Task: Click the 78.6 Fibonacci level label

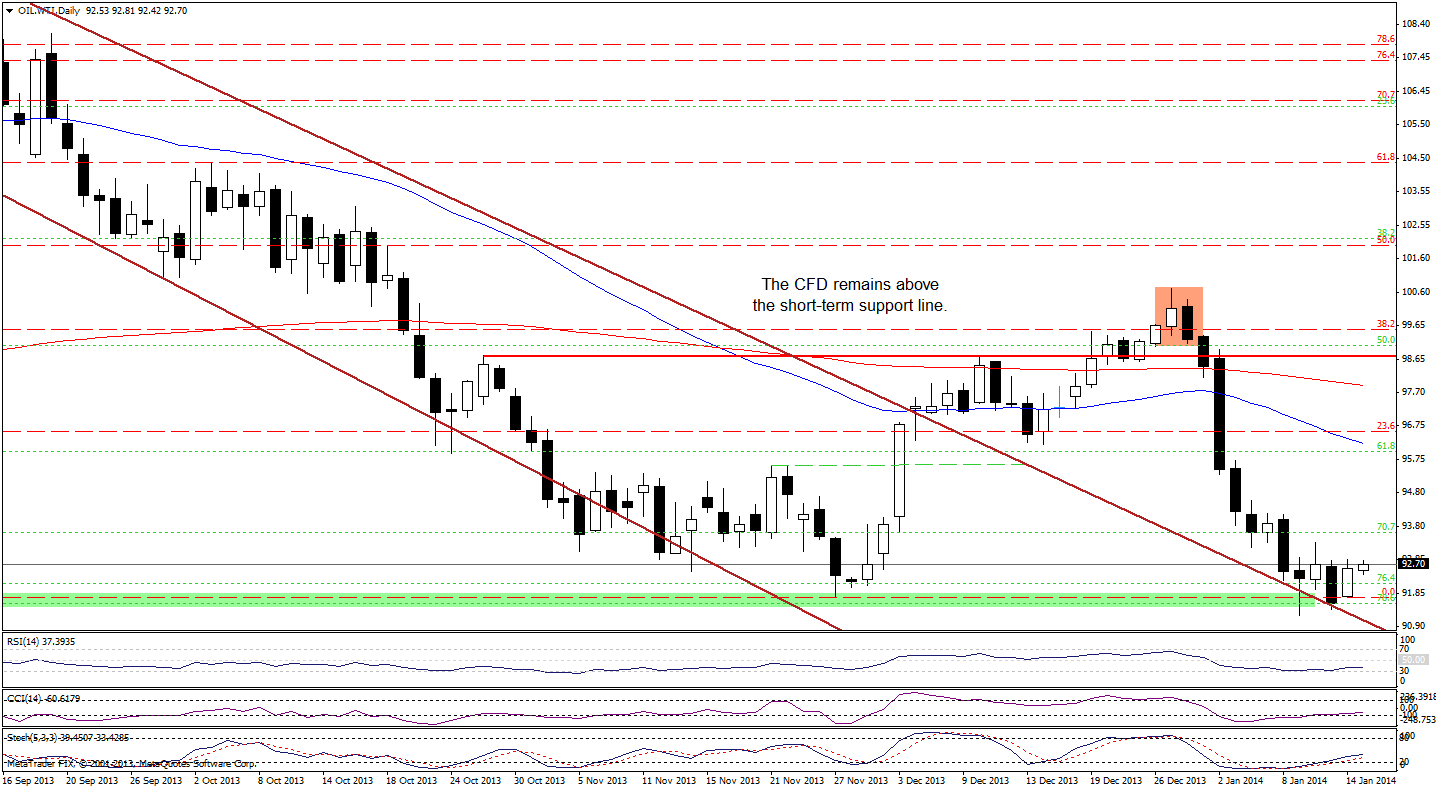Action: click(1386, 39)
